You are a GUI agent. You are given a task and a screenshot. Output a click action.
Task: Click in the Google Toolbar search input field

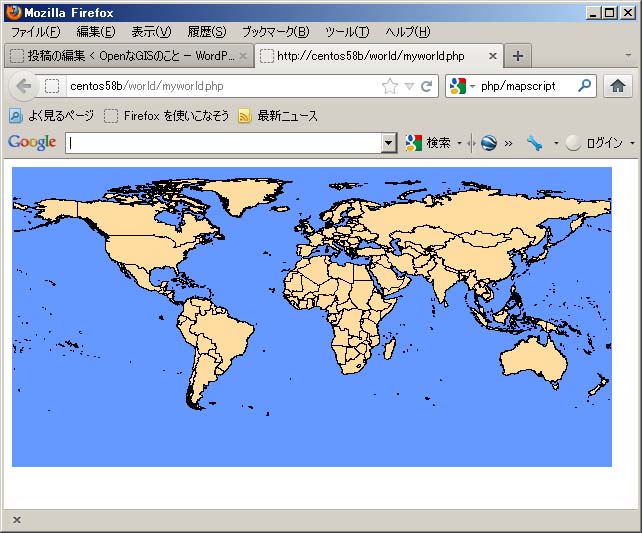(223, 143)
